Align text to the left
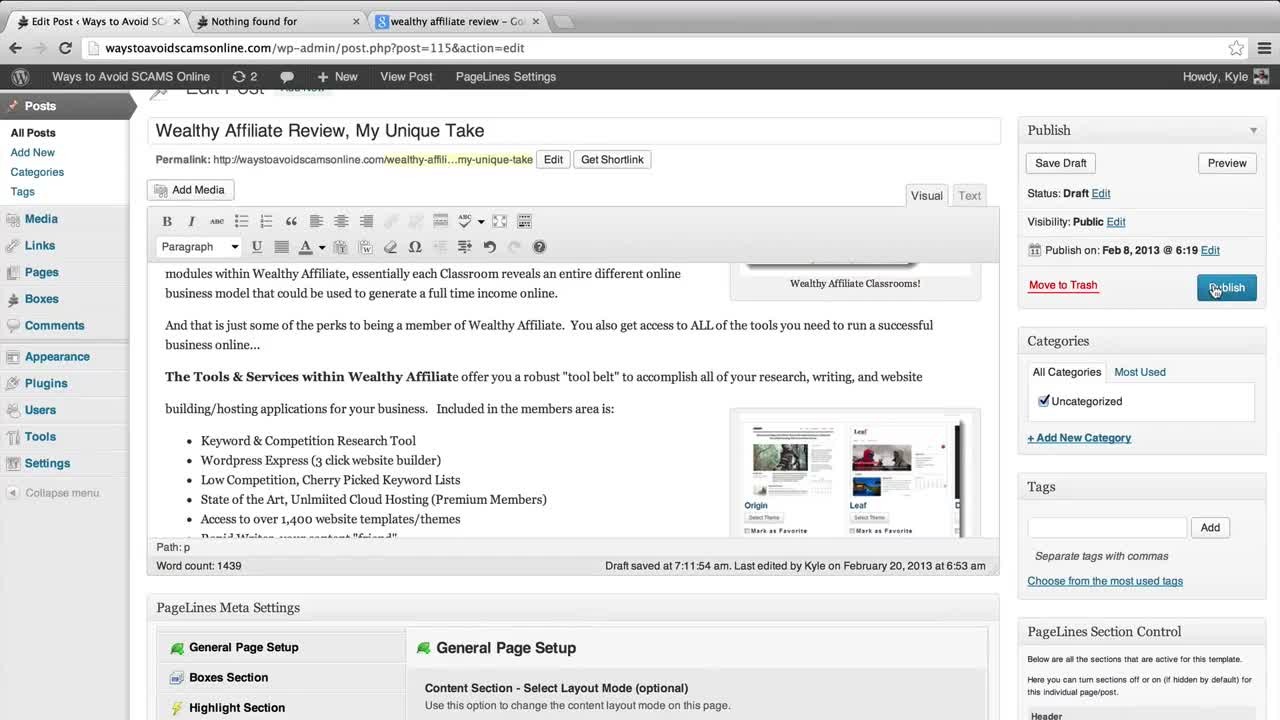The height and width of the screenshot is (720, 1280). click(316, 221)
